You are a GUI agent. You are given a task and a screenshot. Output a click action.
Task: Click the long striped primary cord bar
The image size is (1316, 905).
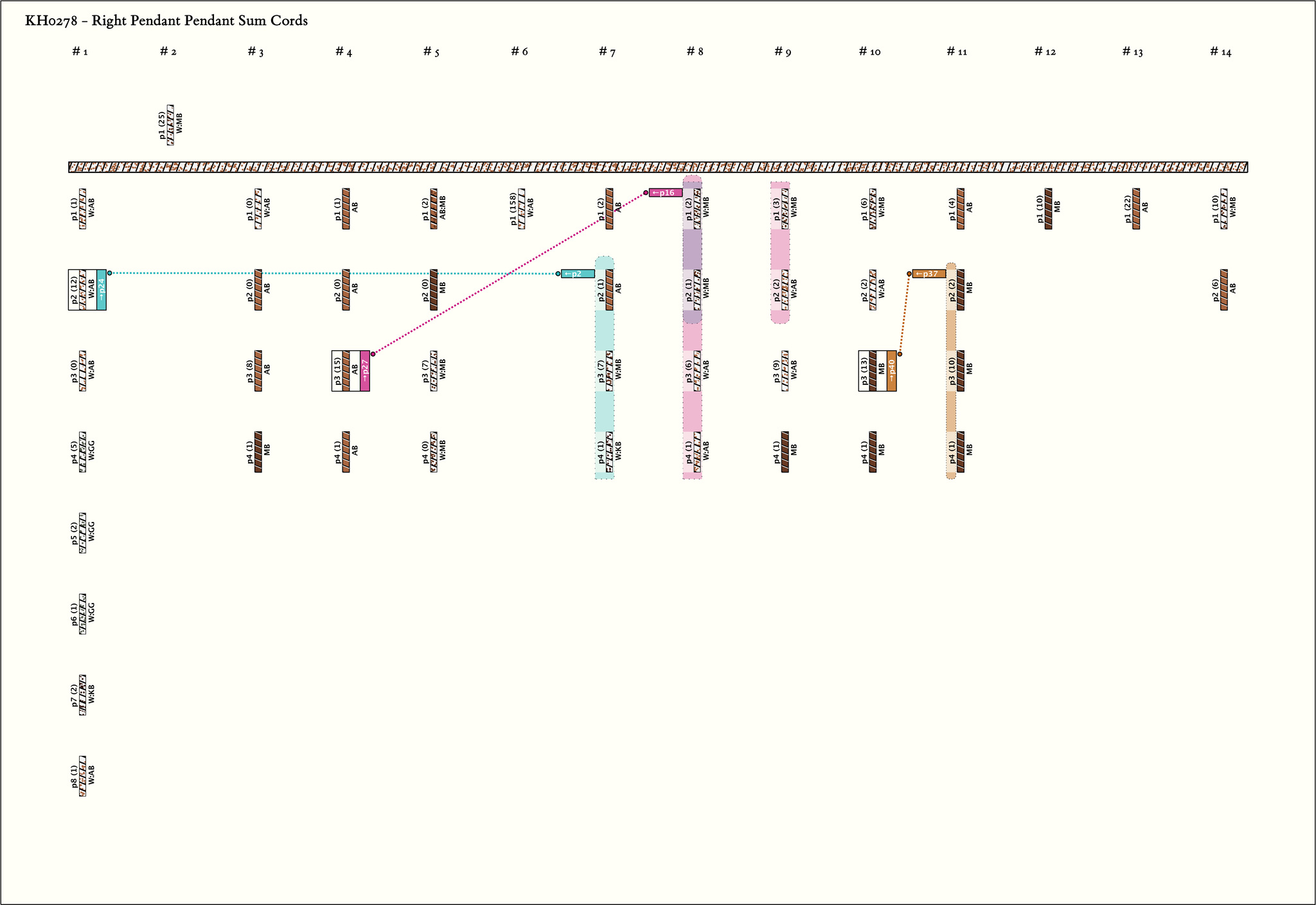click(x=658, y=167)
